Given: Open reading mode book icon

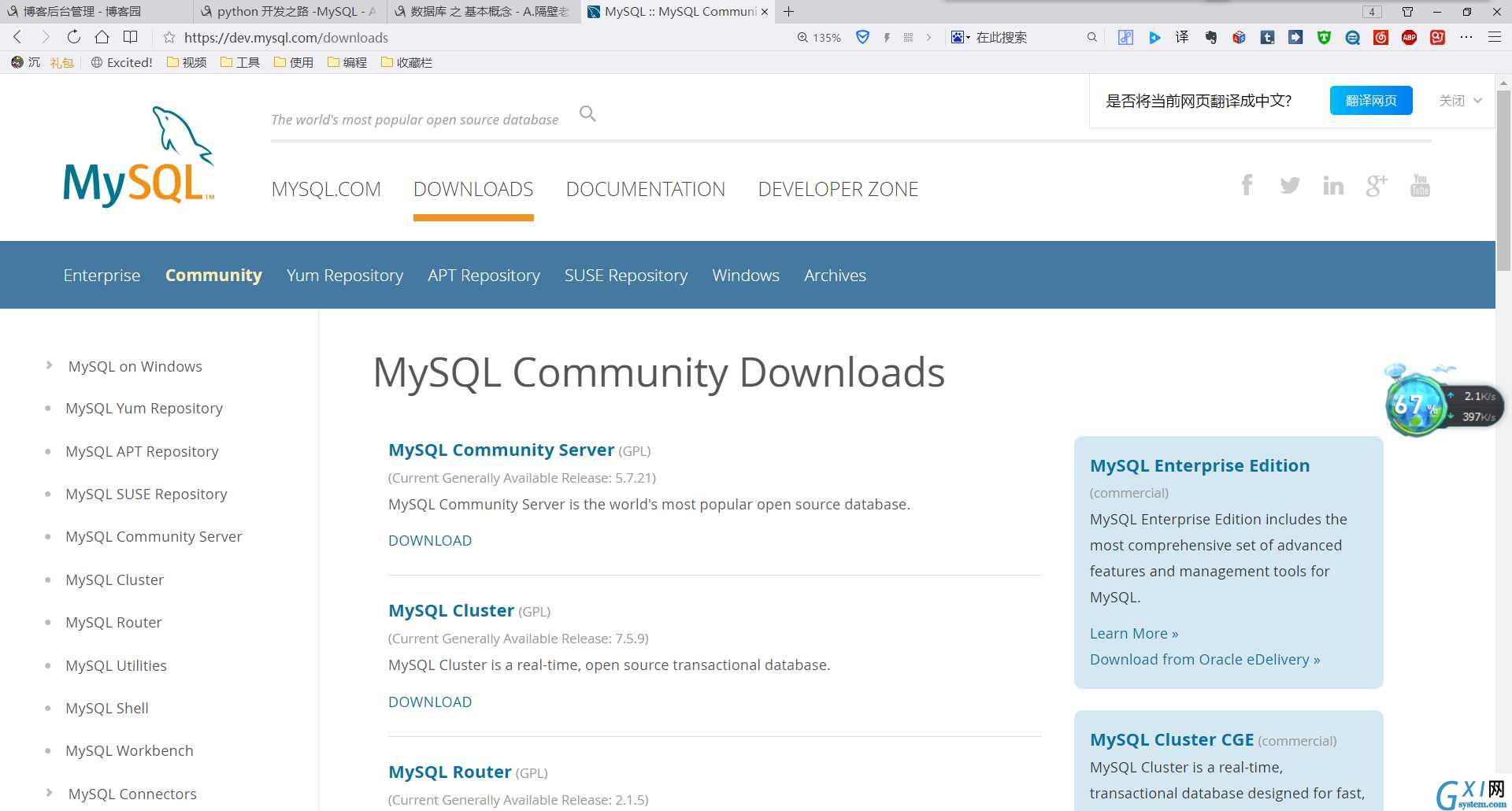Looking at the screenshot, I should click(131, 37).
